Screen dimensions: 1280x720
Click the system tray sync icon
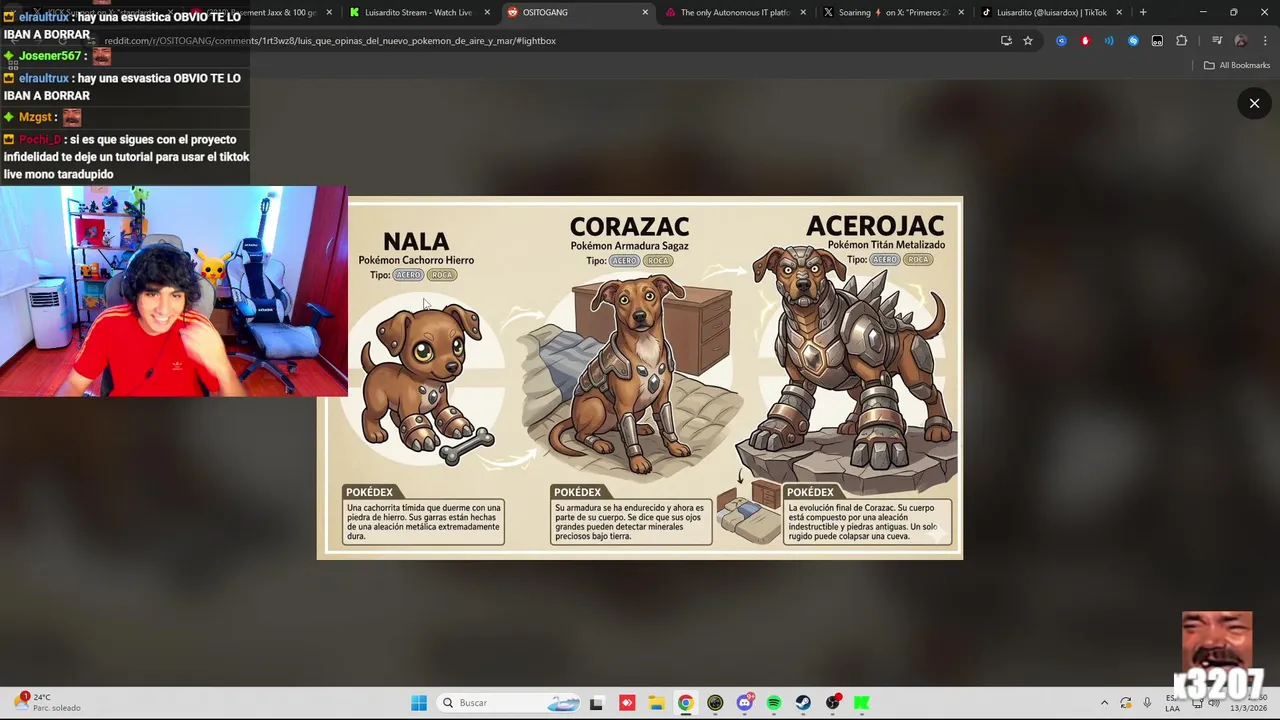[x=1126, y=703]
